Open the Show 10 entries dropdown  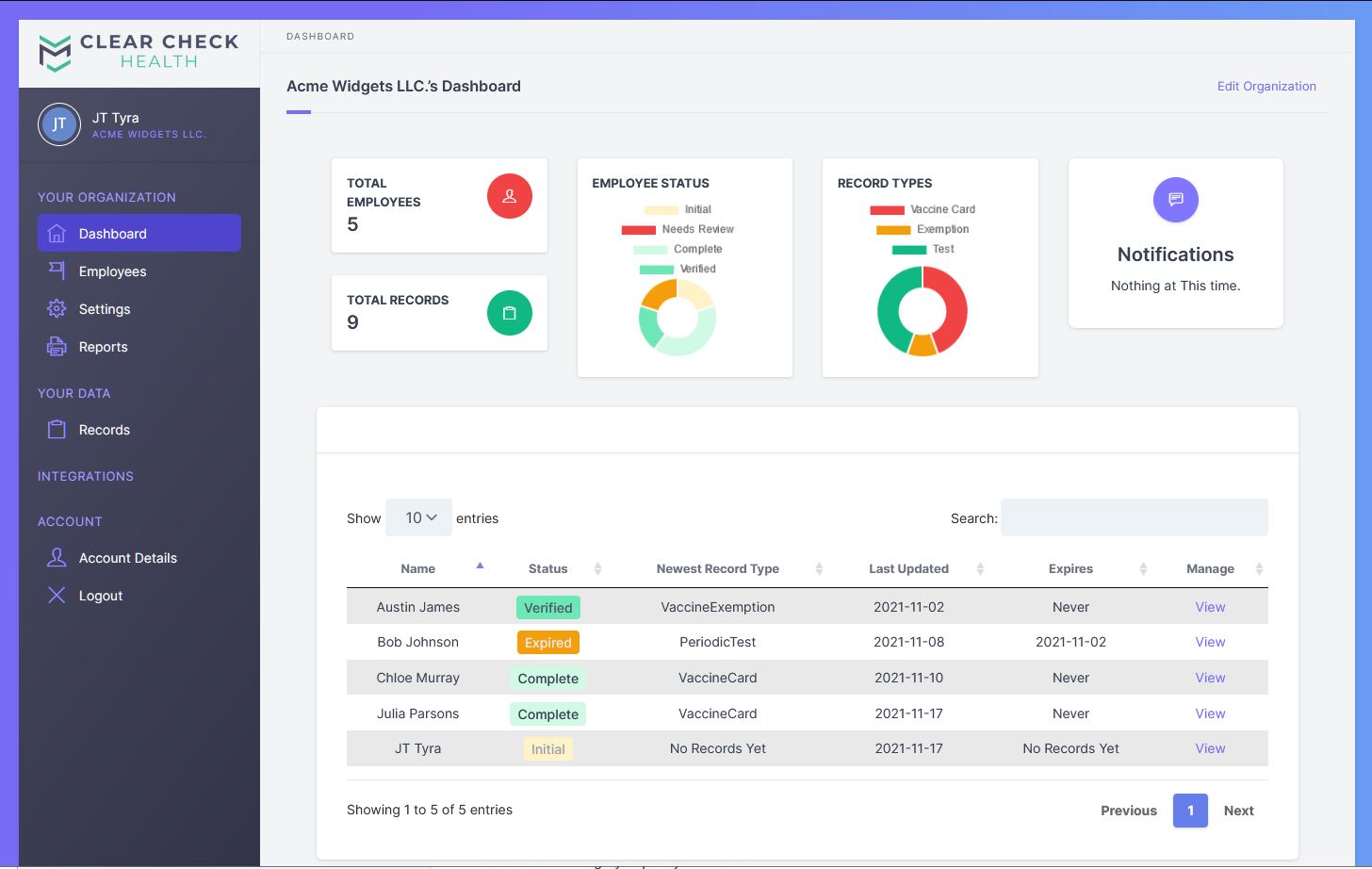point(418,517)
